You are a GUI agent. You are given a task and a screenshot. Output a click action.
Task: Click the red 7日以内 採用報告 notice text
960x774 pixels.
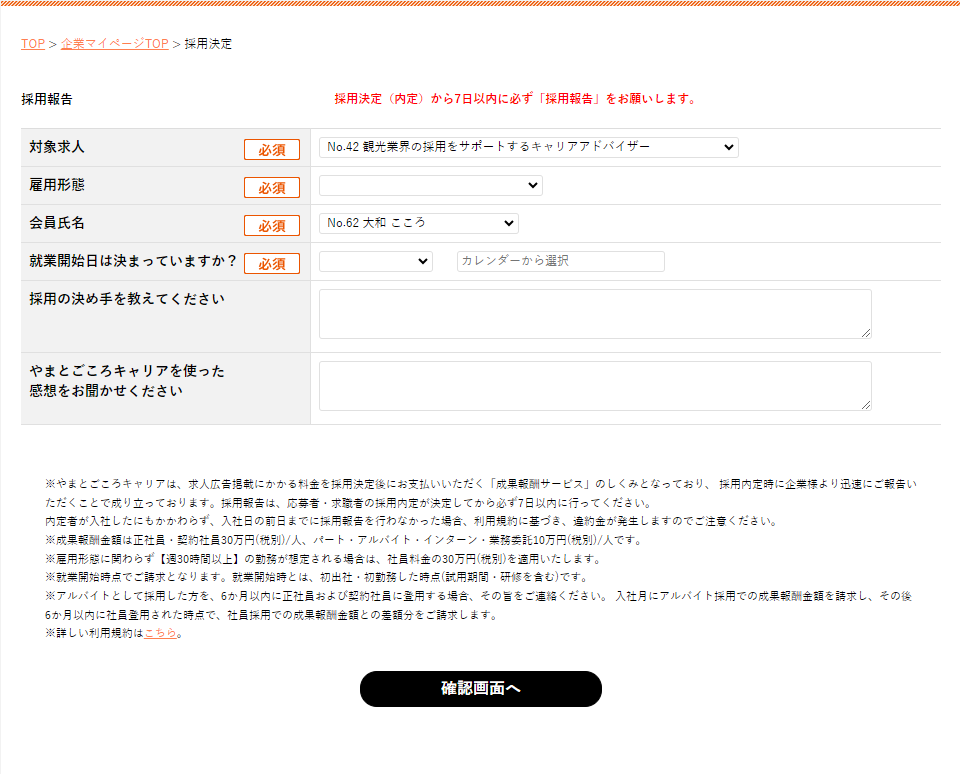point(514,99)
